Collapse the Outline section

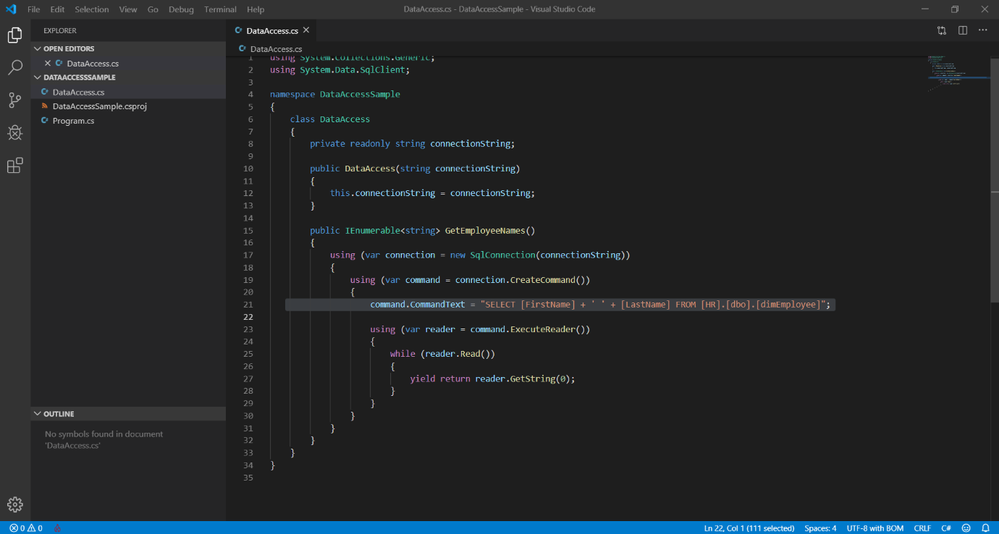pos(38,414)
